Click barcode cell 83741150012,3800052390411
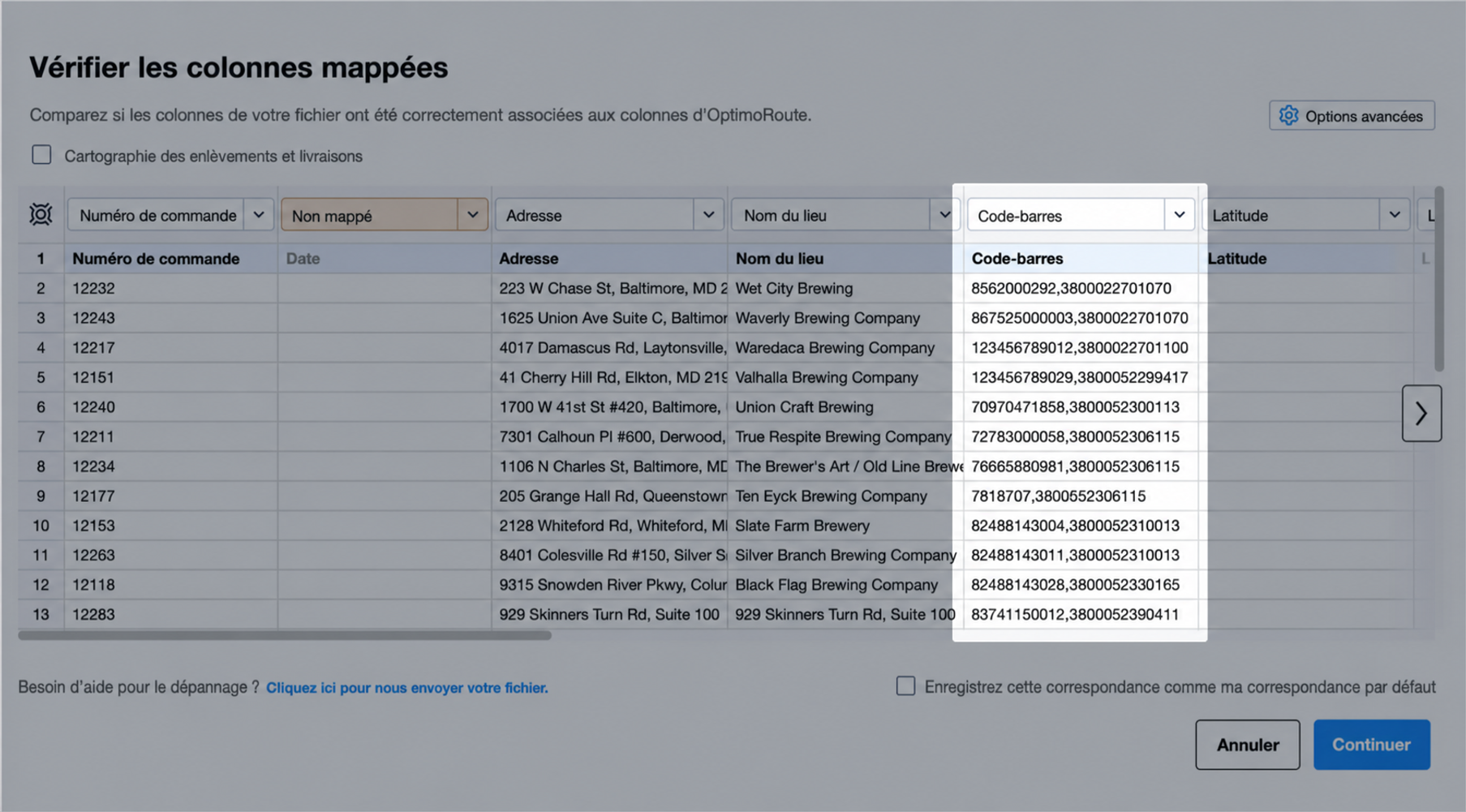Viewport: 1466px width, 812px height. (1081, 614)
